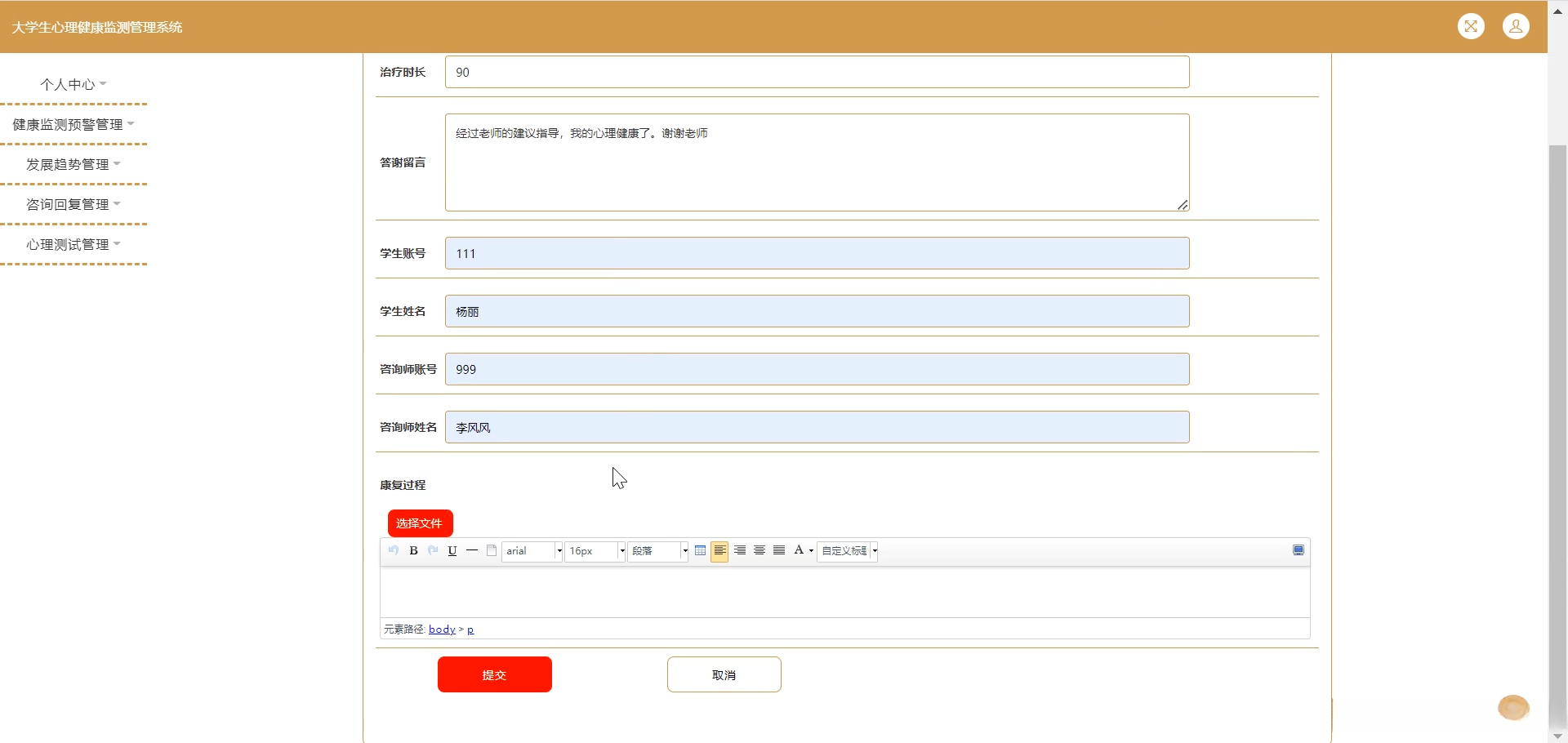
Task: Expand the 发展趋势管理 sidebar menu
Action: click(x=73, y=164)
